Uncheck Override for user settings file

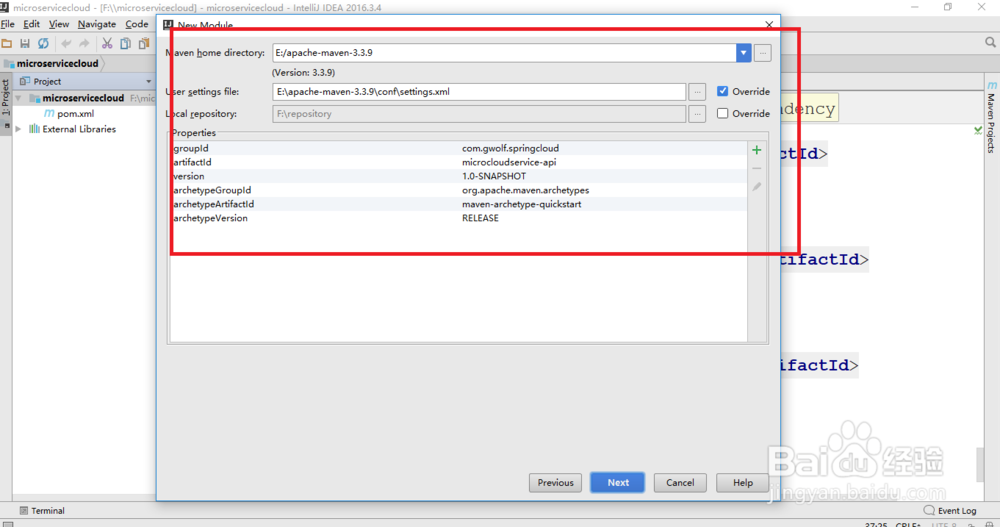tap(723, 91)
